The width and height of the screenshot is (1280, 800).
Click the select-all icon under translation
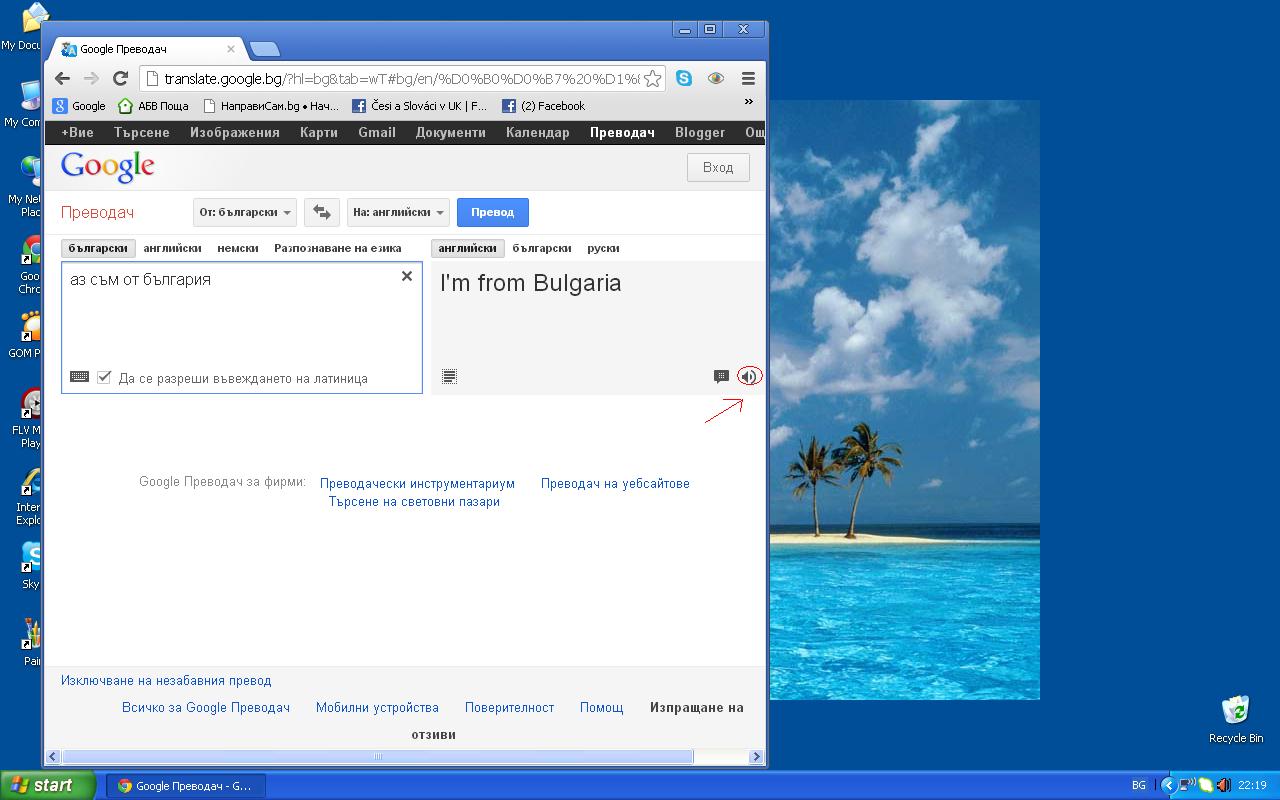pos(449,377)
